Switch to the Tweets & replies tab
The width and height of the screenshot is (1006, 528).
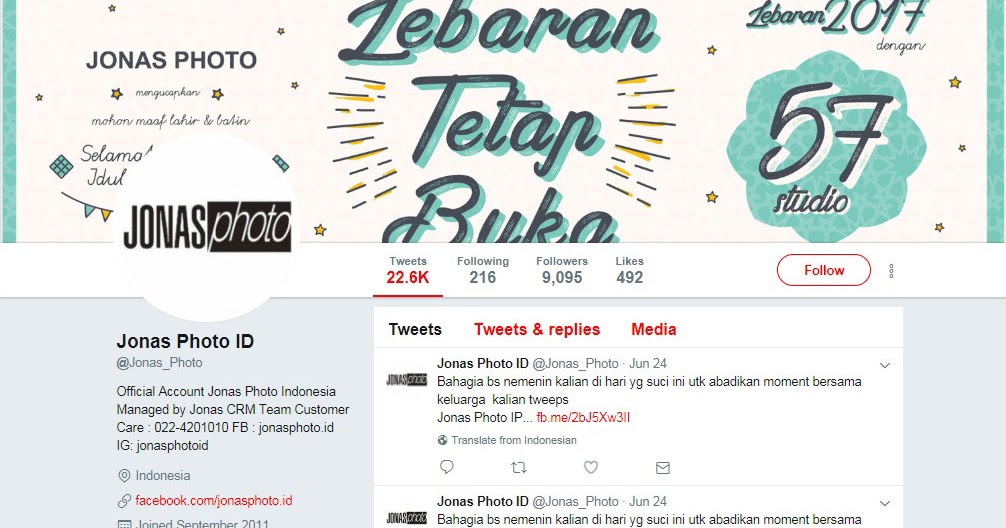[x=537, y=329]
